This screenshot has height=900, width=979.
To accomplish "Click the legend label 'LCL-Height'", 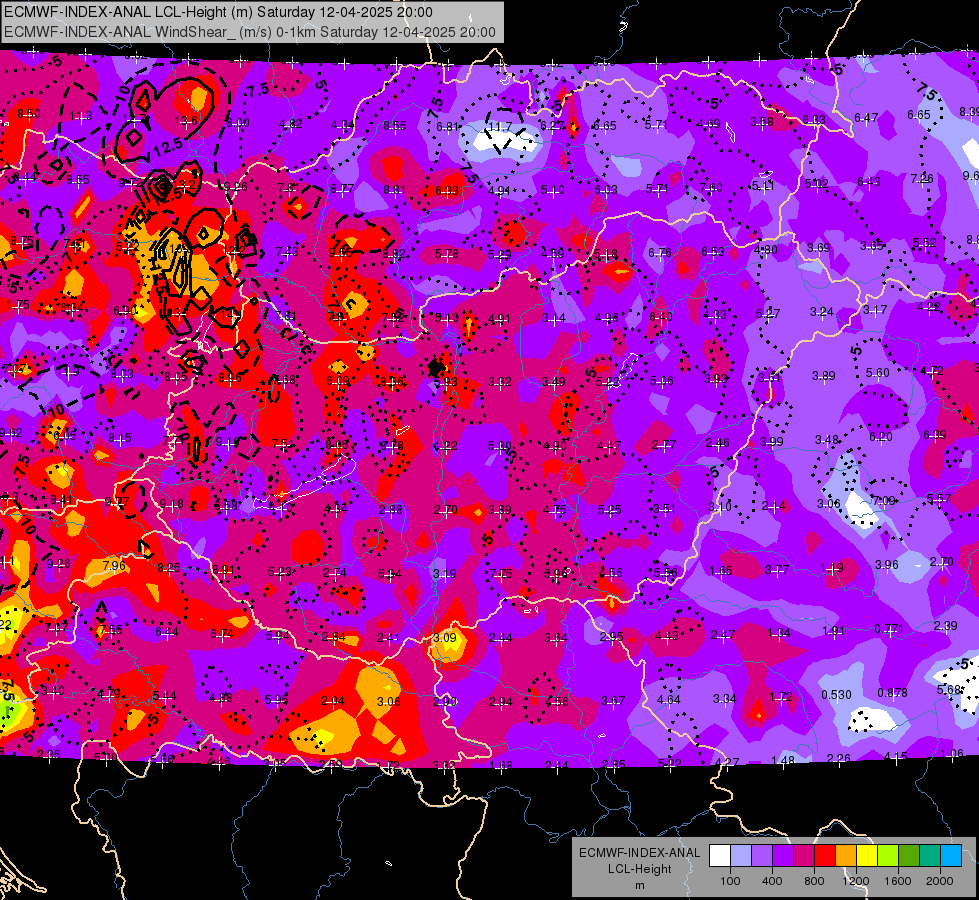I will tap(639, 869).
